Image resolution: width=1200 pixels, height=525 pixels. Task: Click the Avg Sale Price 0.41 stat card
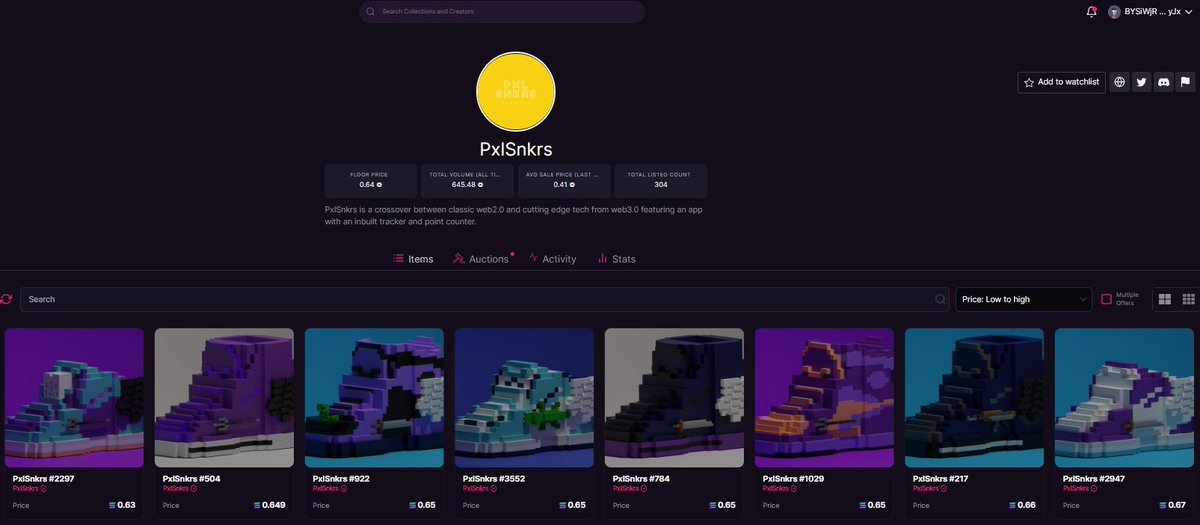coord(562,180)
